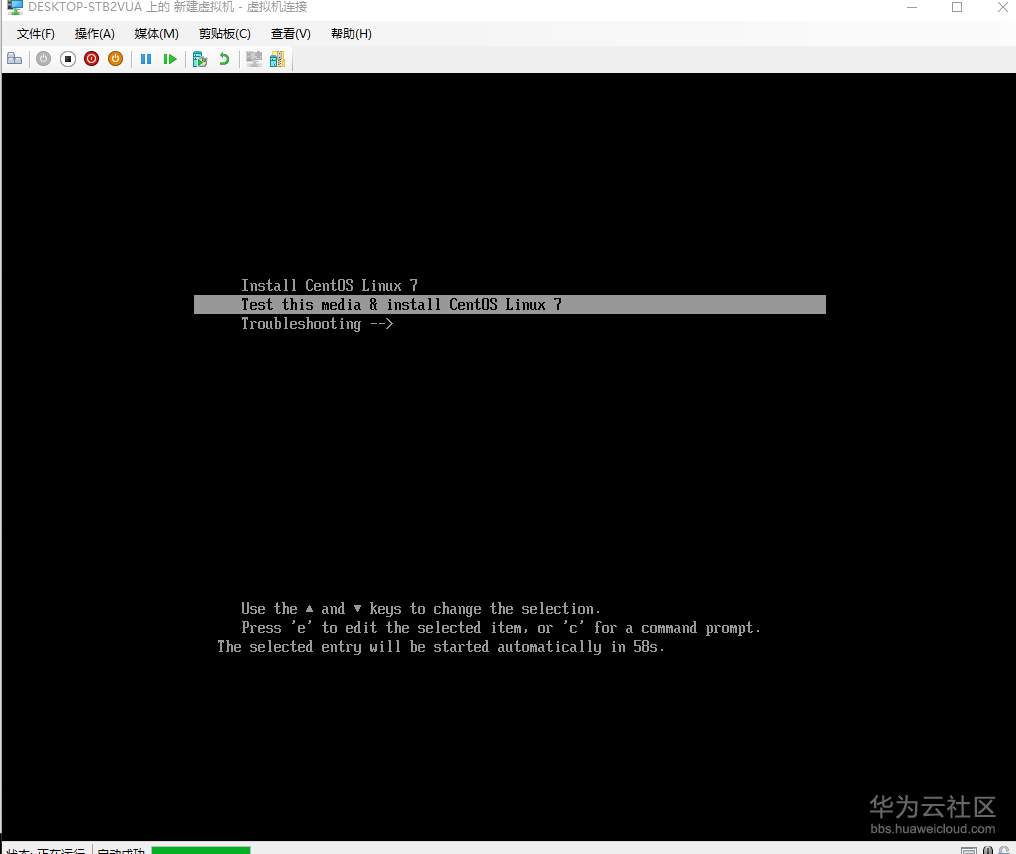Turn off the VM with the black stop icon
This screenshot has height=854, width=1016.
point(67,59)
